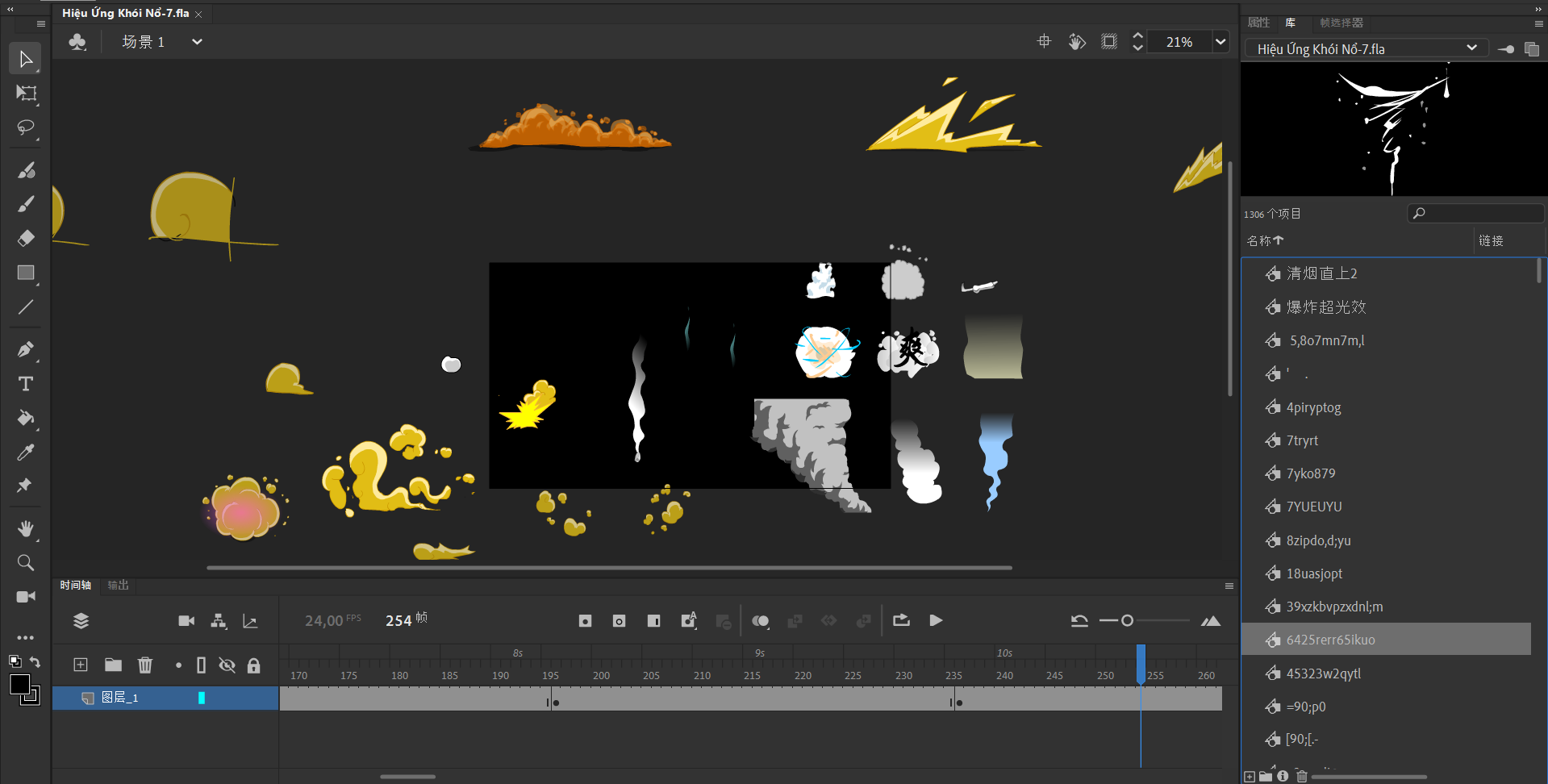
Task: Click the new layer icon
Action: pos(81,665)
